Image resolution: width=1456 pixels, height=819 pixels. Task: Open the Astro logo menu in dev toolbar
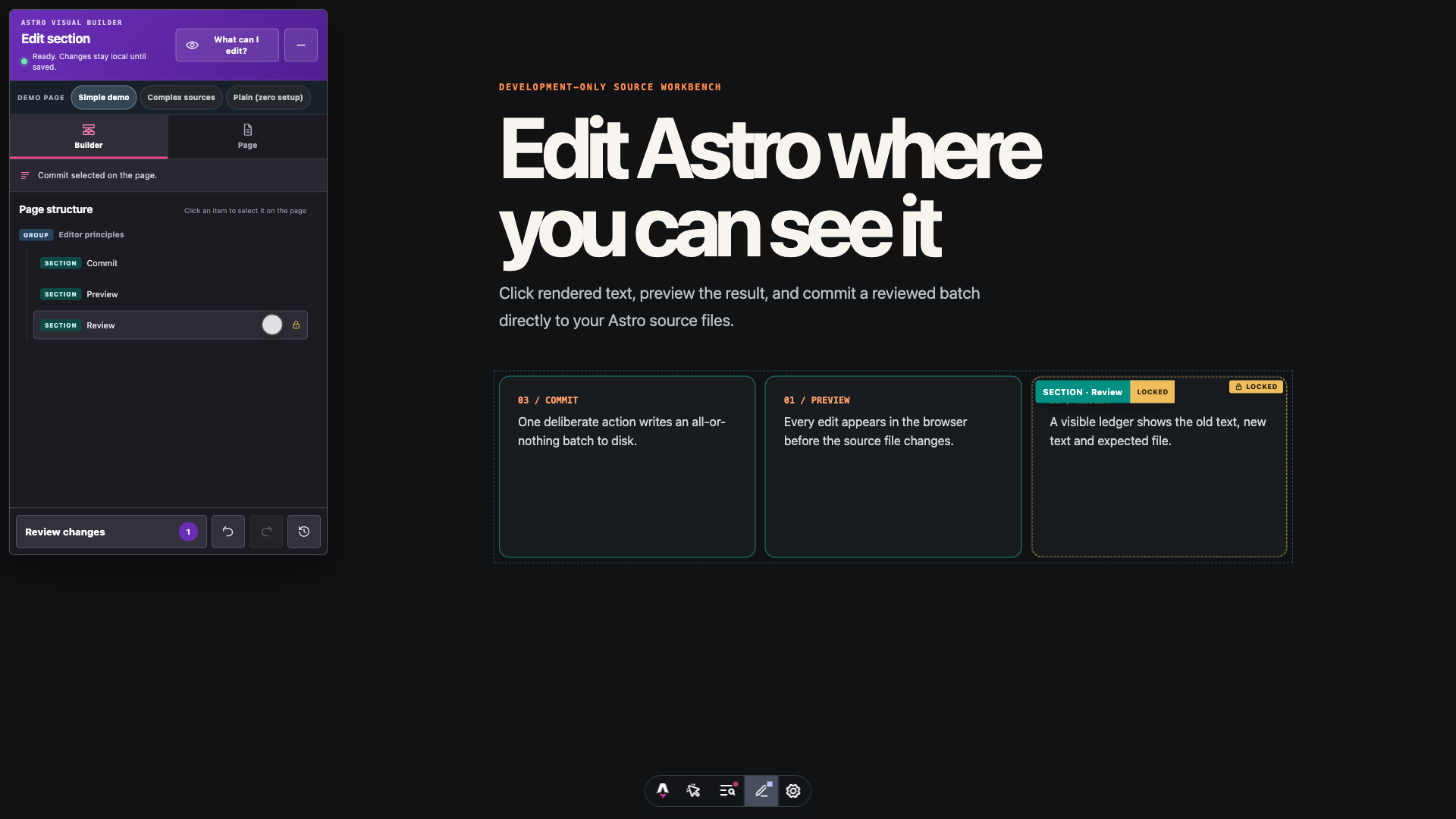tap(663, 791)
